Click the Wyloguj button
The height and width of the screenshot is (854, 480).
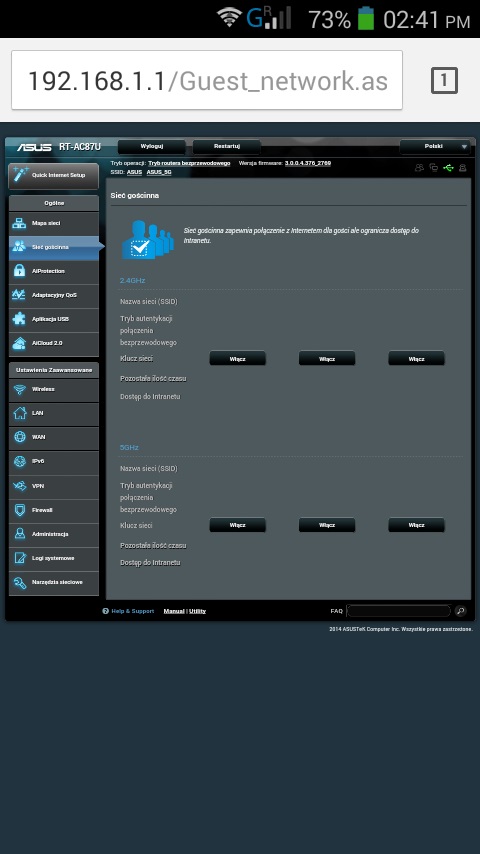[151, 147]
